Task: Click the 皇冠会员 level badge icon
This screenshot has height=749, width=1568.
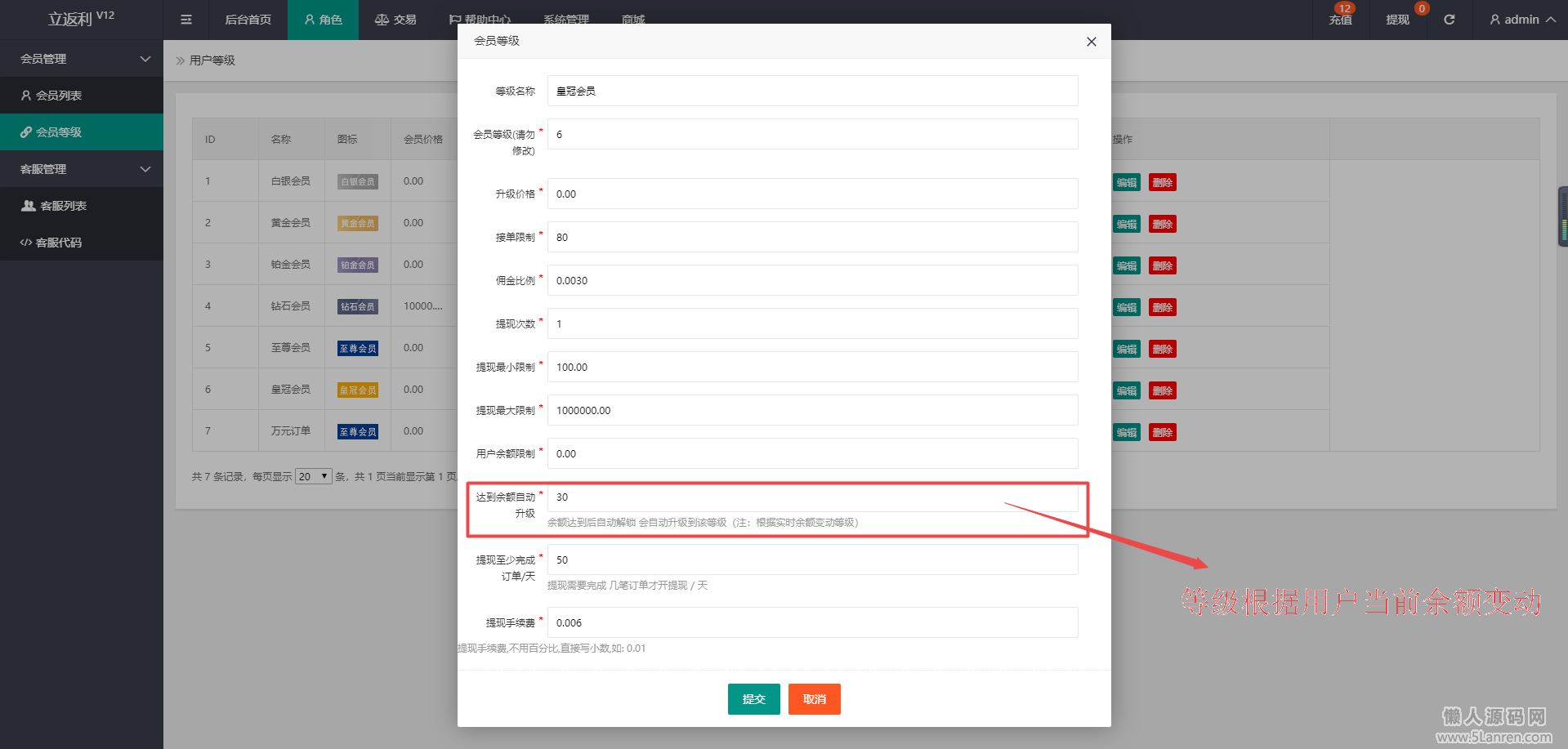Action: coord(358,390)
